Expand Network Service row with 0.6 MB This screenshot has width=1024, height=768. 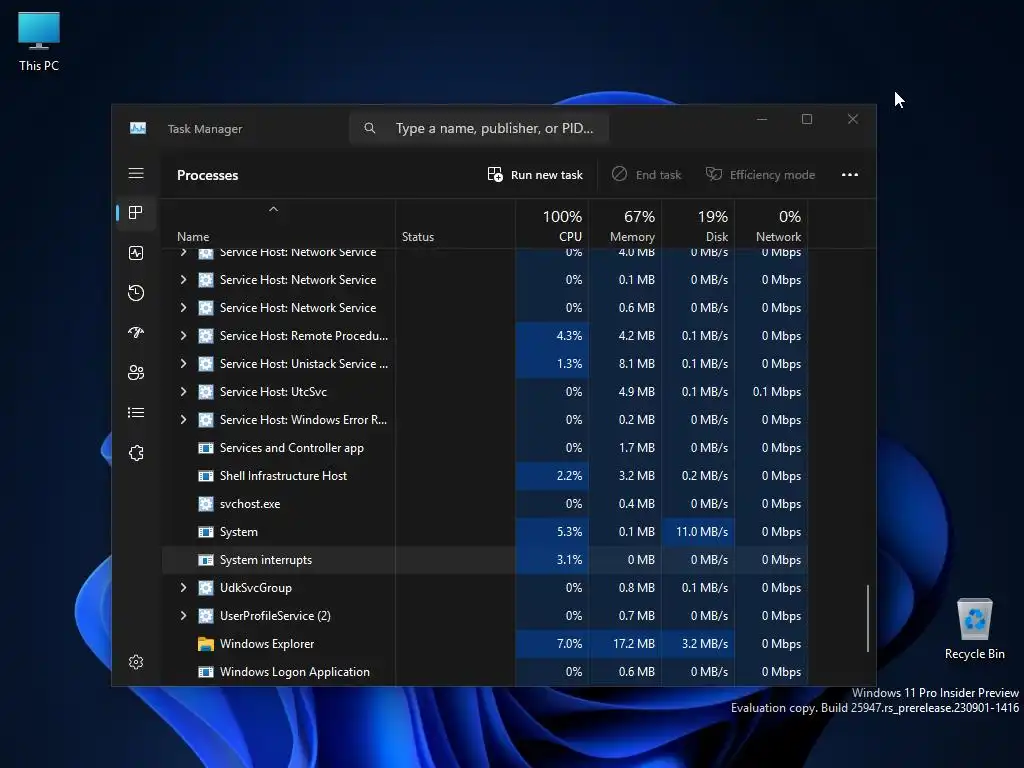point(184,308)
